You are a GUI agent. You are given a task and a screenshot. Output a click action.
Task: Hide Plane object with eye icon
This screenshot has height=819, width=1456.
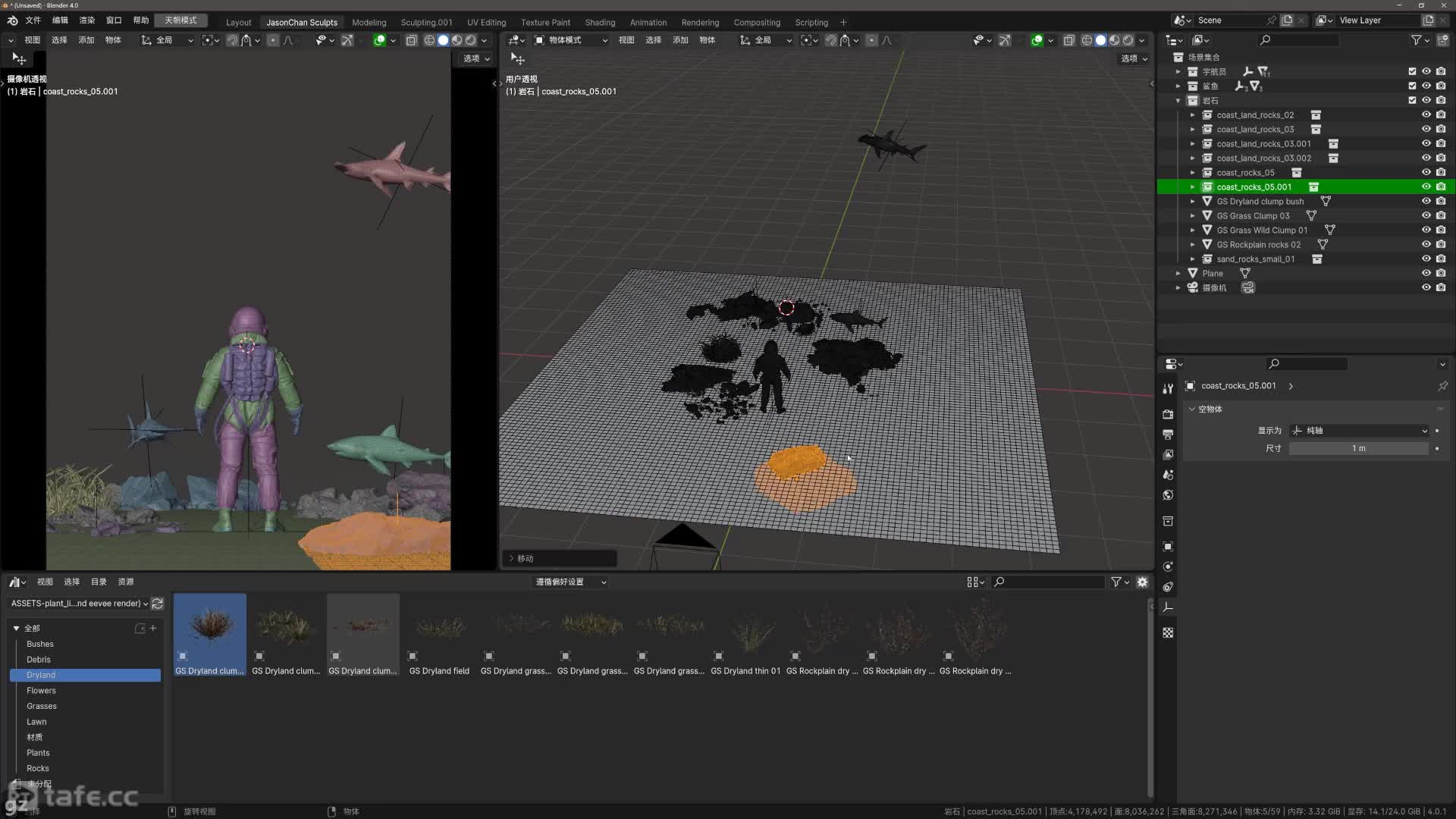1426,273
